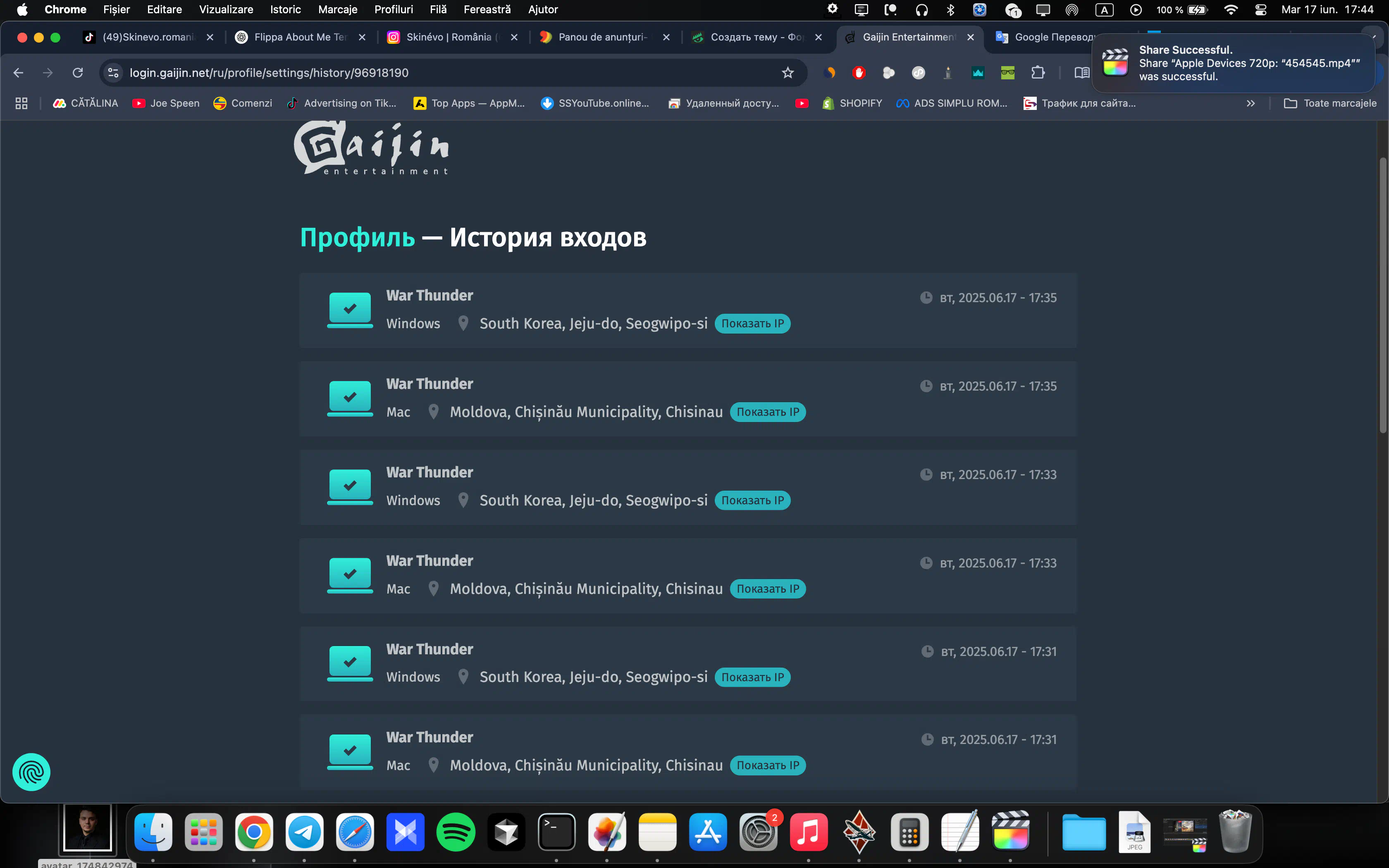Close the Gaijin Entertainment tab
Viewport: 1389px width, 868px height.
coord(971,37)
